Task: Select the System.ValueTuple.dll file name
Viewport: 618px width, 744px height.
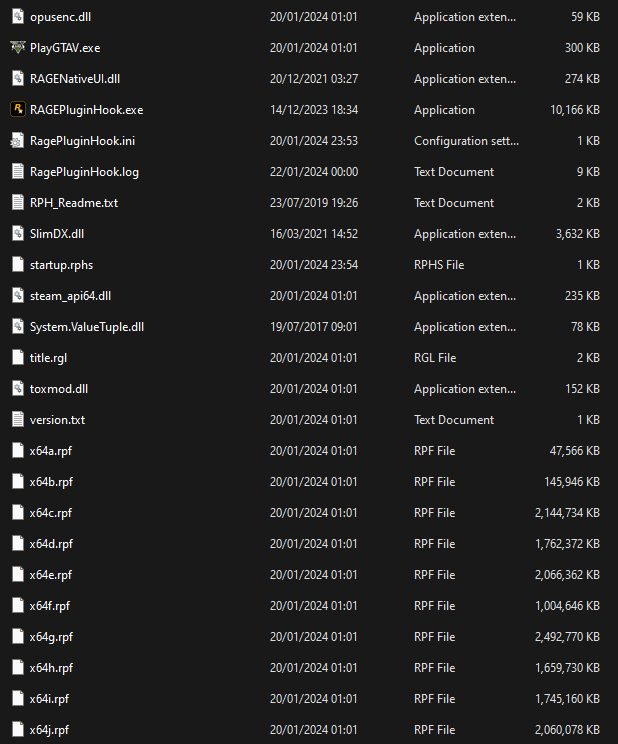Action: tap(80, 327)
